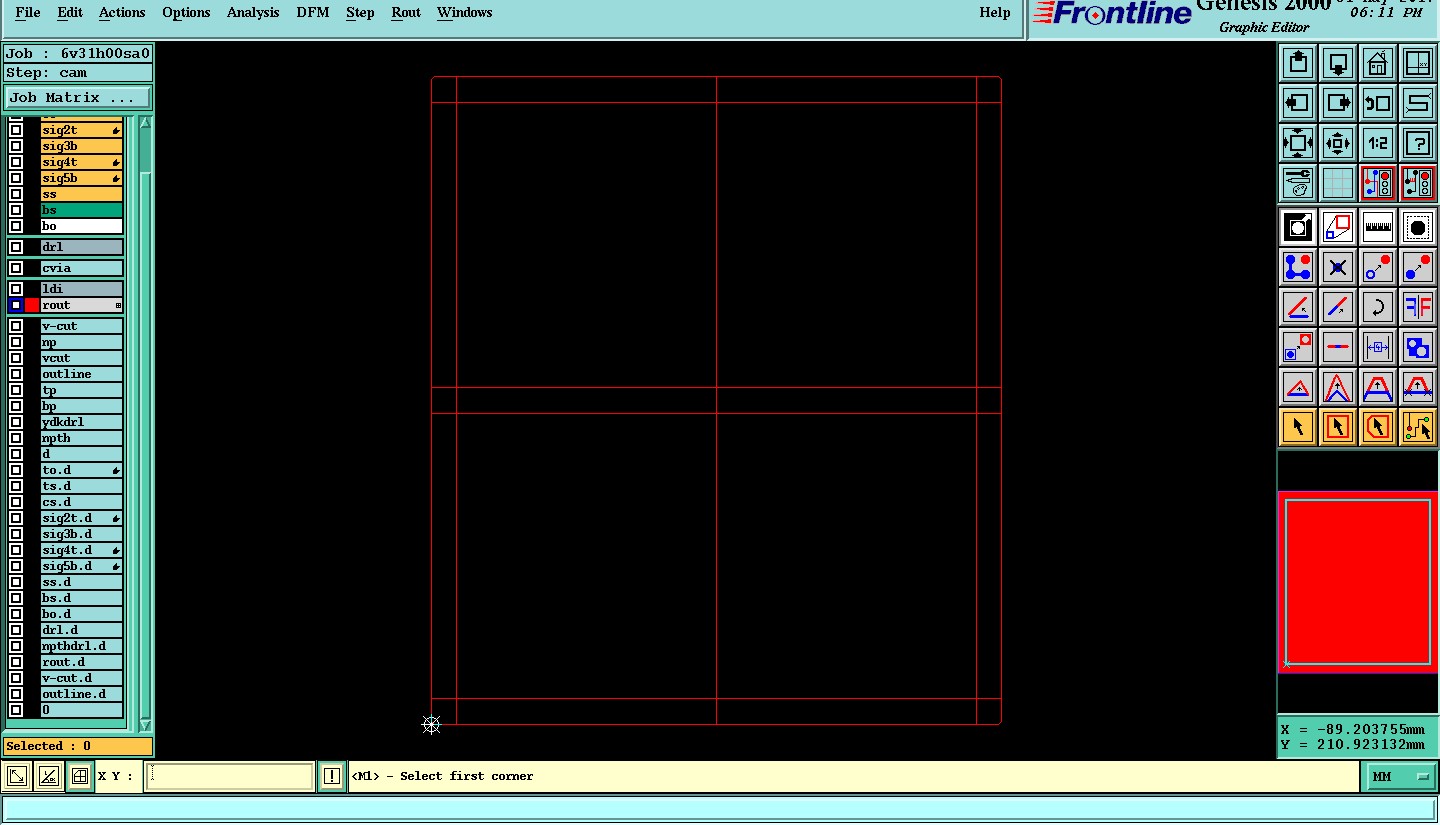Open the Analysis menu
Viewport: 1440px width, 825px height.
[x=253, y=12]
